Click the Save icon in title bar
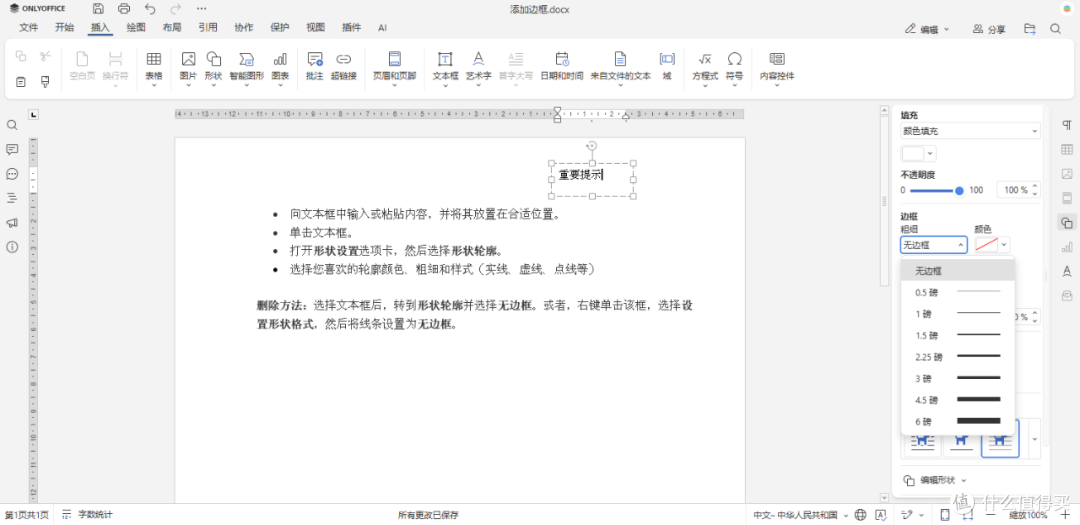Screen dimensions: 1080x525 98,9
